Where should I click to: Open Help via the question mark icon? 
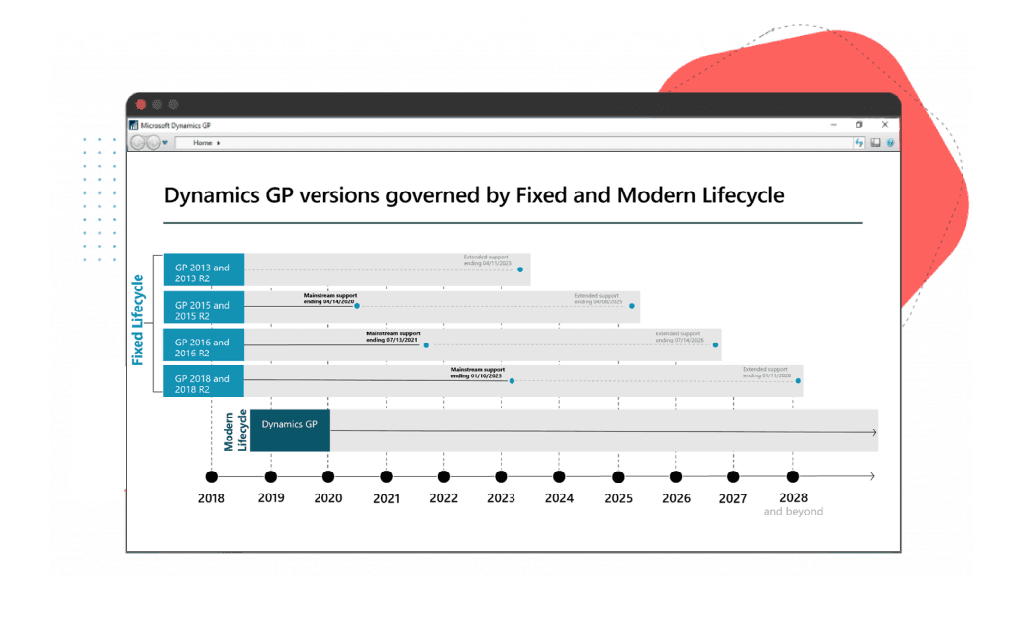click(x=891, y=142)
